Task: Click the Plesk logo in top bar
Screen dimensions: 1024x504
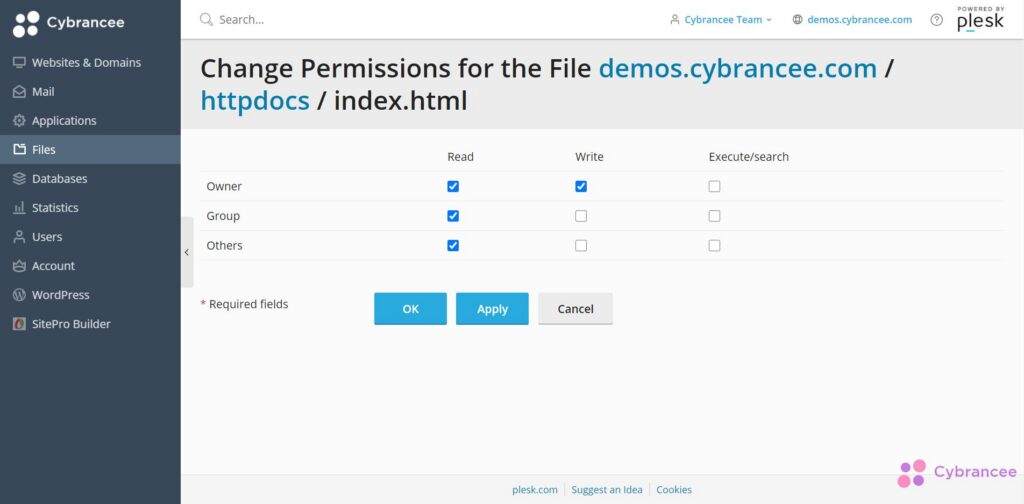Action: pyautogui.click(x=980, y=20)
